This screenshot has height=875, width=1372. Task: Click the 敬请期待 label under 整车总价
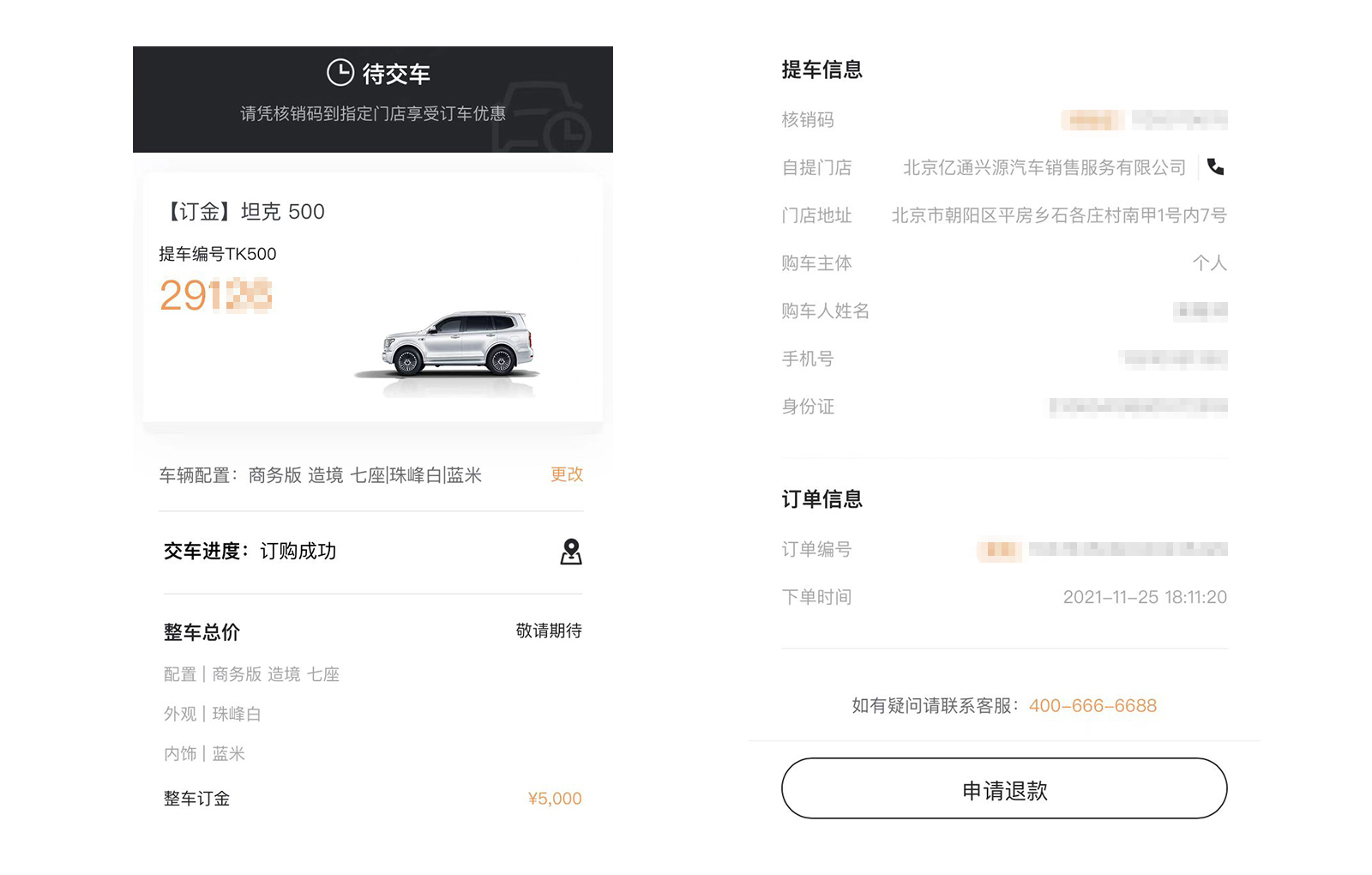548,631
